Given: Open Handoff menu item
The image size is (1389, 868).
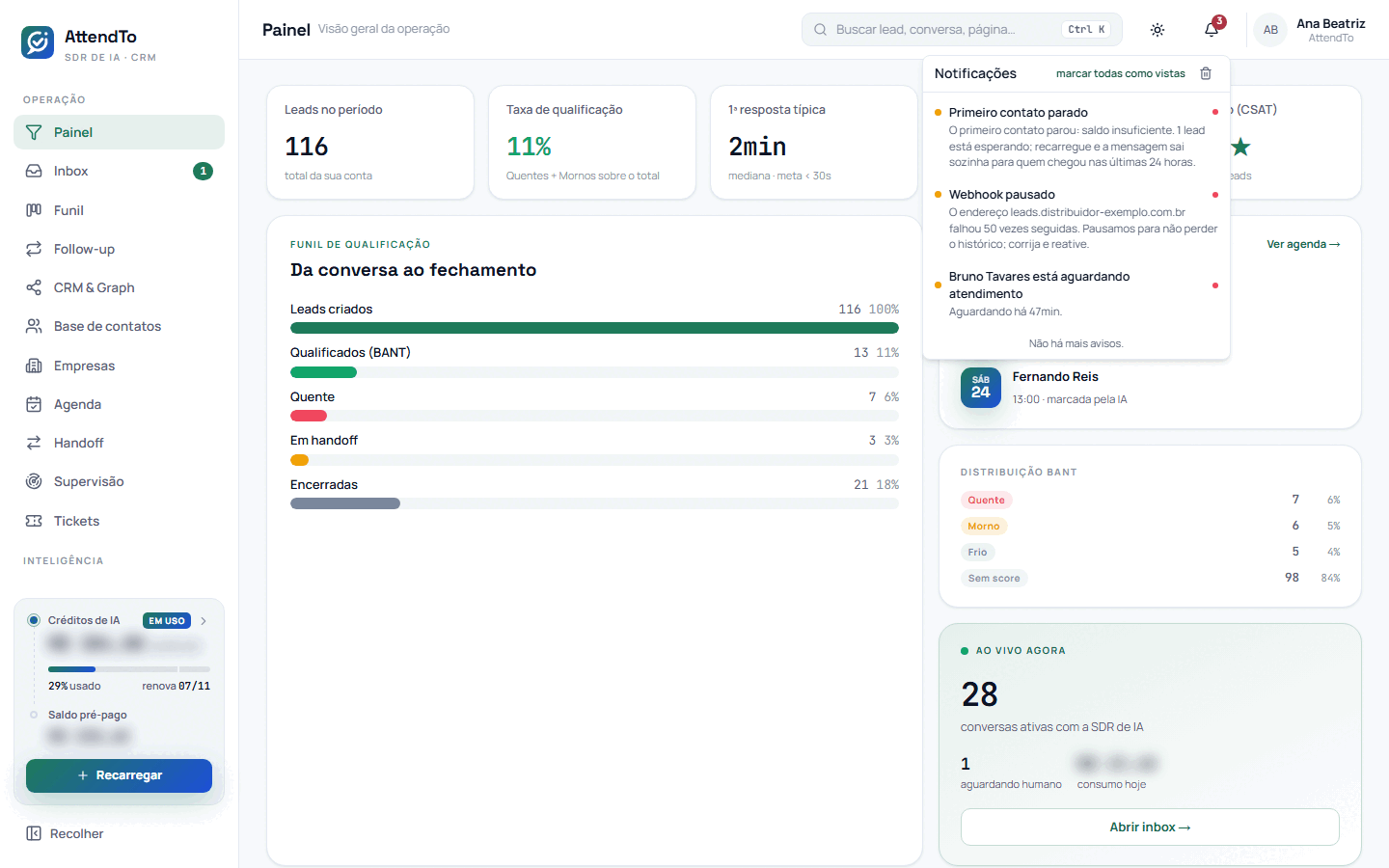Looking at the screenshot, I should pyautogui.click(x=119, y=443).
